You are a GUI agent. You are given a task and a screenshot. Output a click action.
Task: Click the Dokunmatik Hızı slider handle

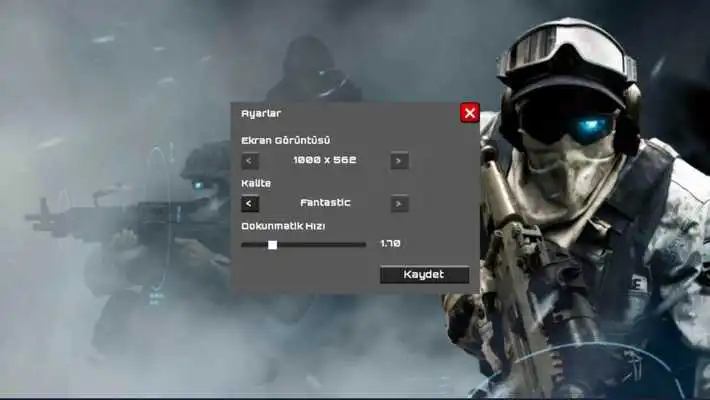pos(272,245)
